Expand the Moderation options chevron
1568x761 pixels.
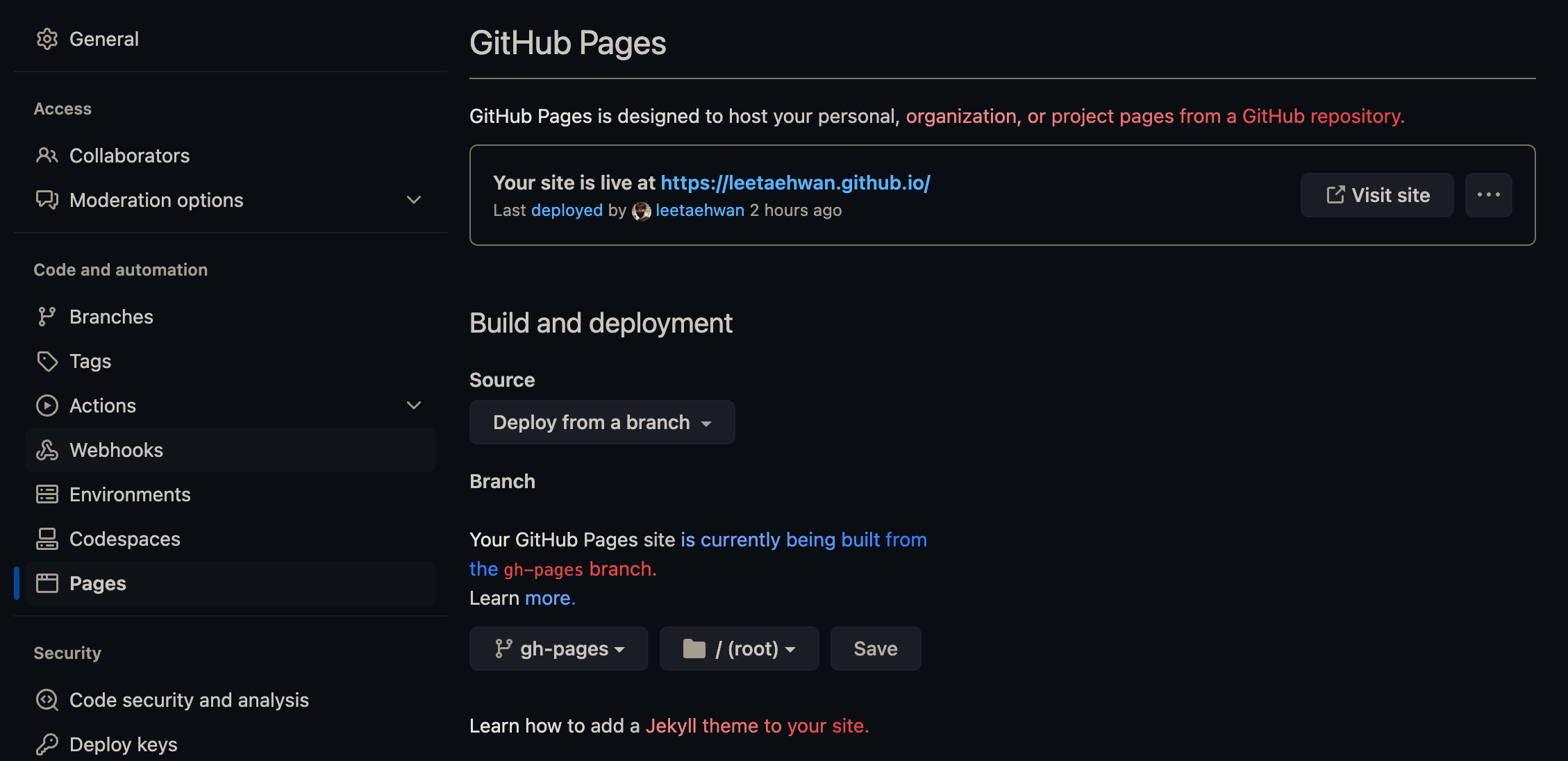(414, 200)
